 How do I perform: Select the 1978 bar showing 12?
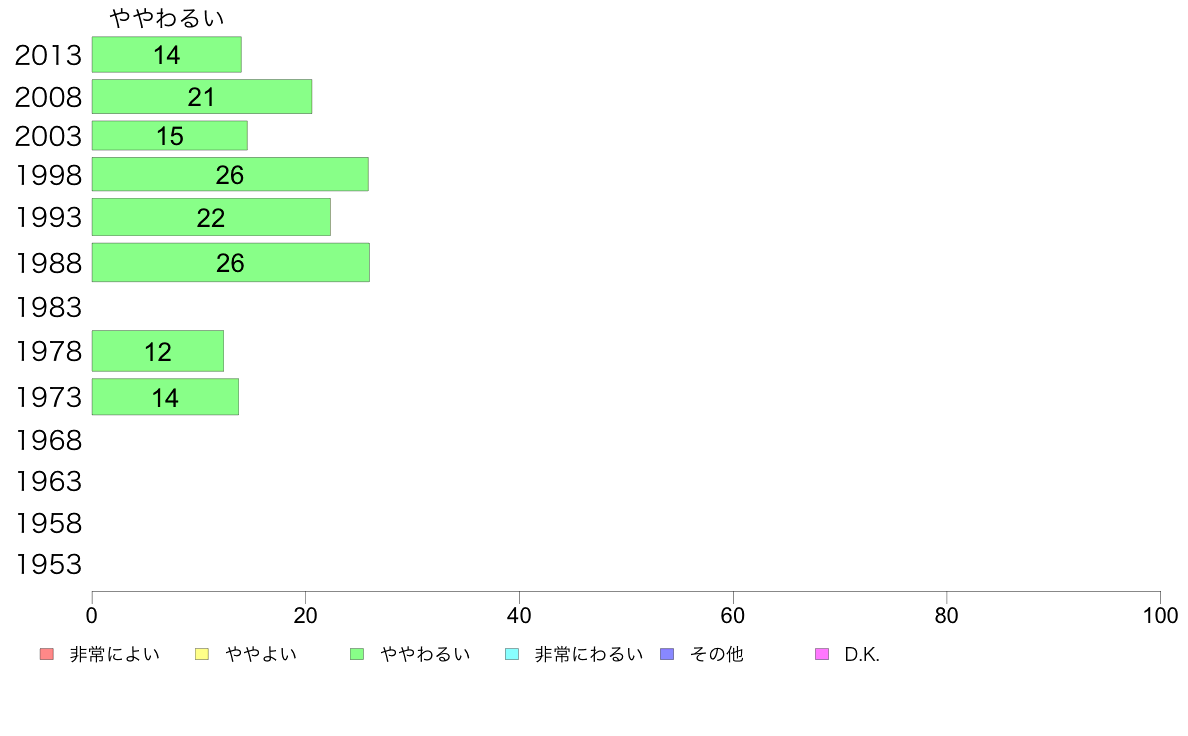point(158,351)
